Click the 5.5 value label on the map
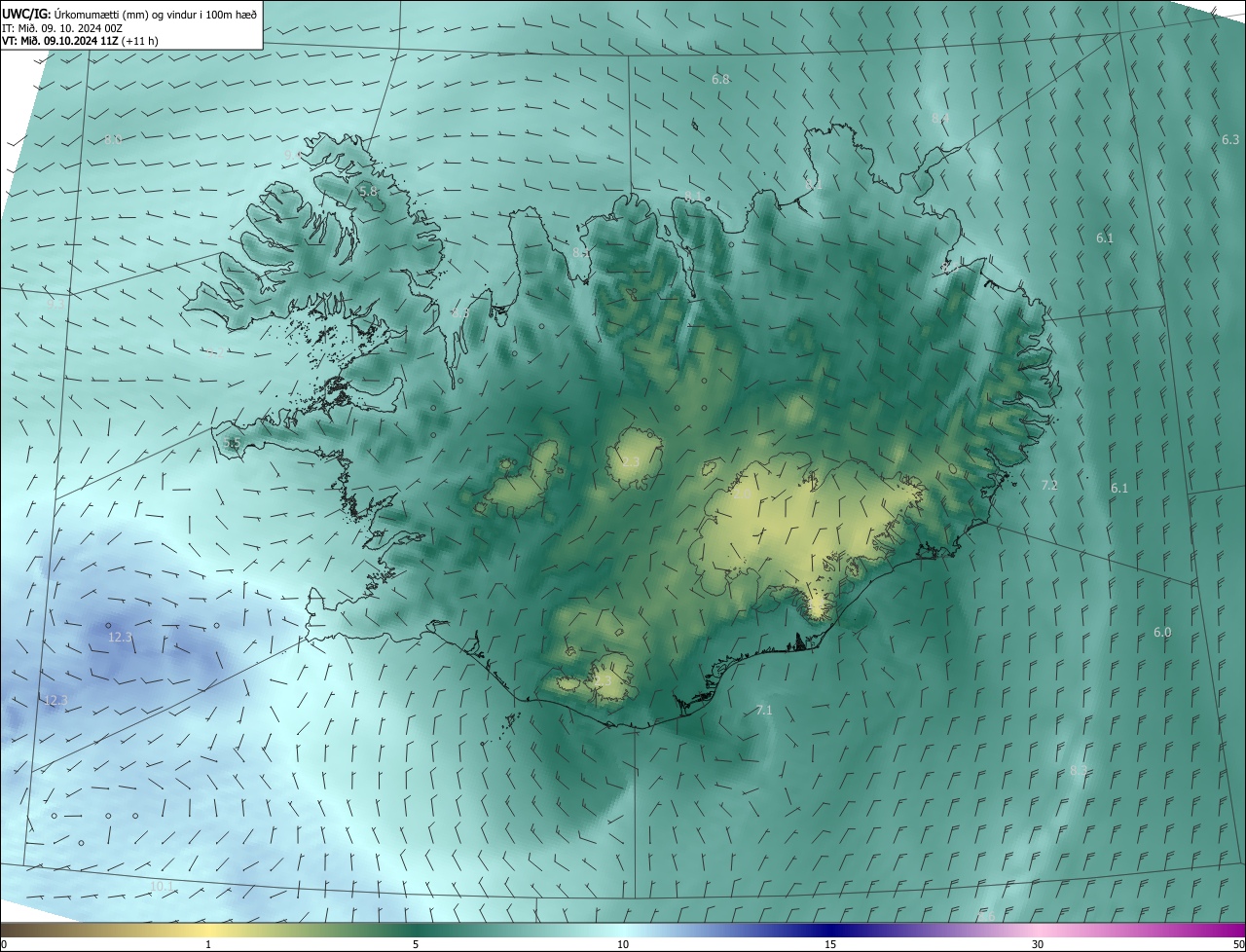 click(x=232, y=443)
